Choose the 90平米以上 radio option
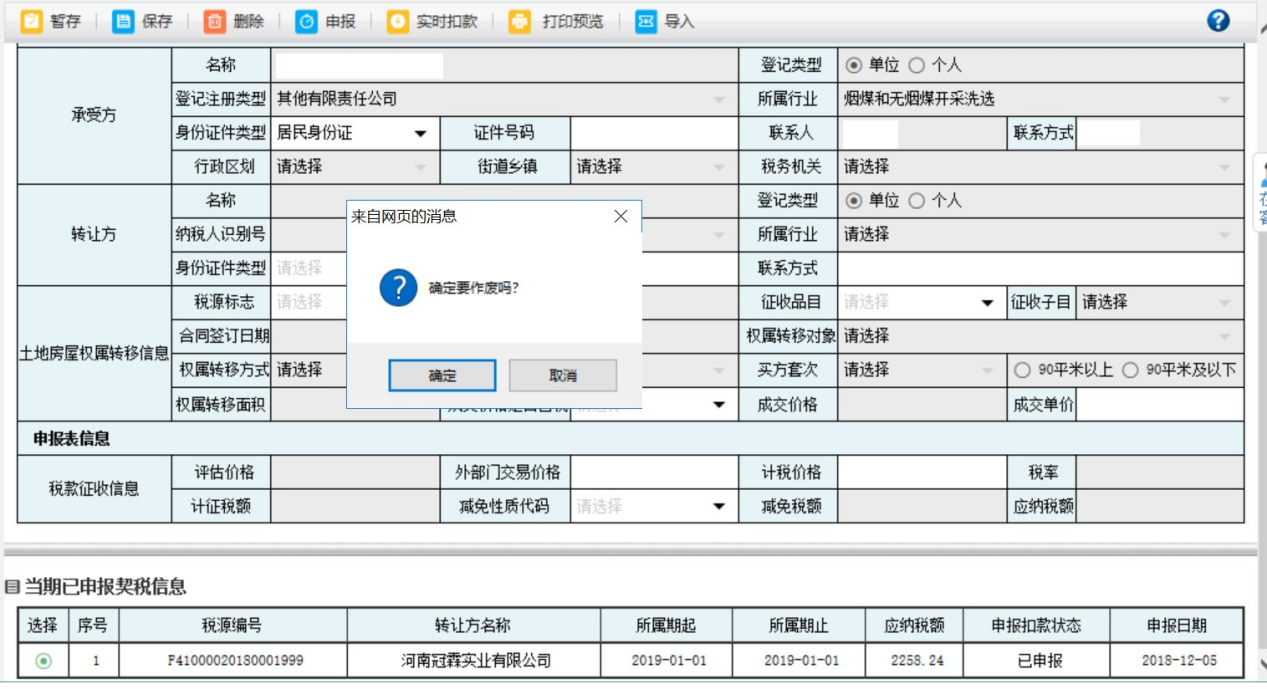The width and height of the screenshot is (1267, 689). point(1022,370)
